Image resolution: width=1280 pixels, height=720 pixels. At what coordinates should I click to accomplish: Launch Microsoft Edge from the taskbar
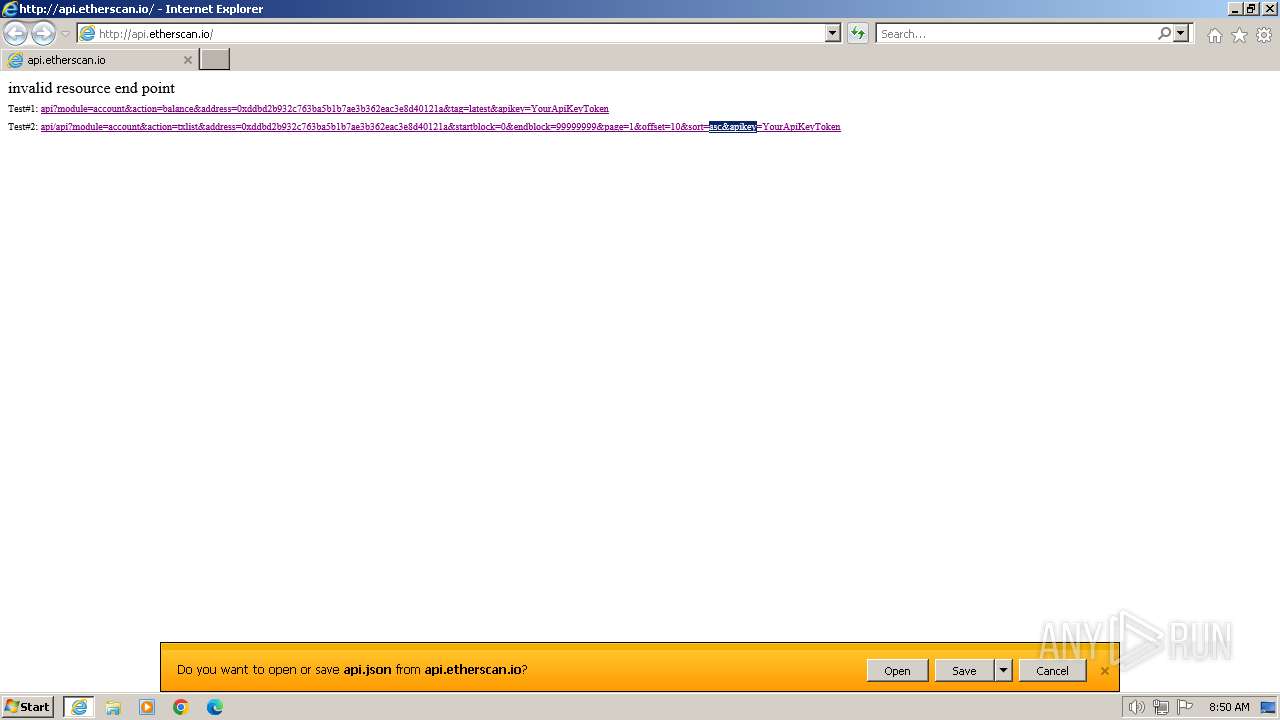click(x=215, y=707)
